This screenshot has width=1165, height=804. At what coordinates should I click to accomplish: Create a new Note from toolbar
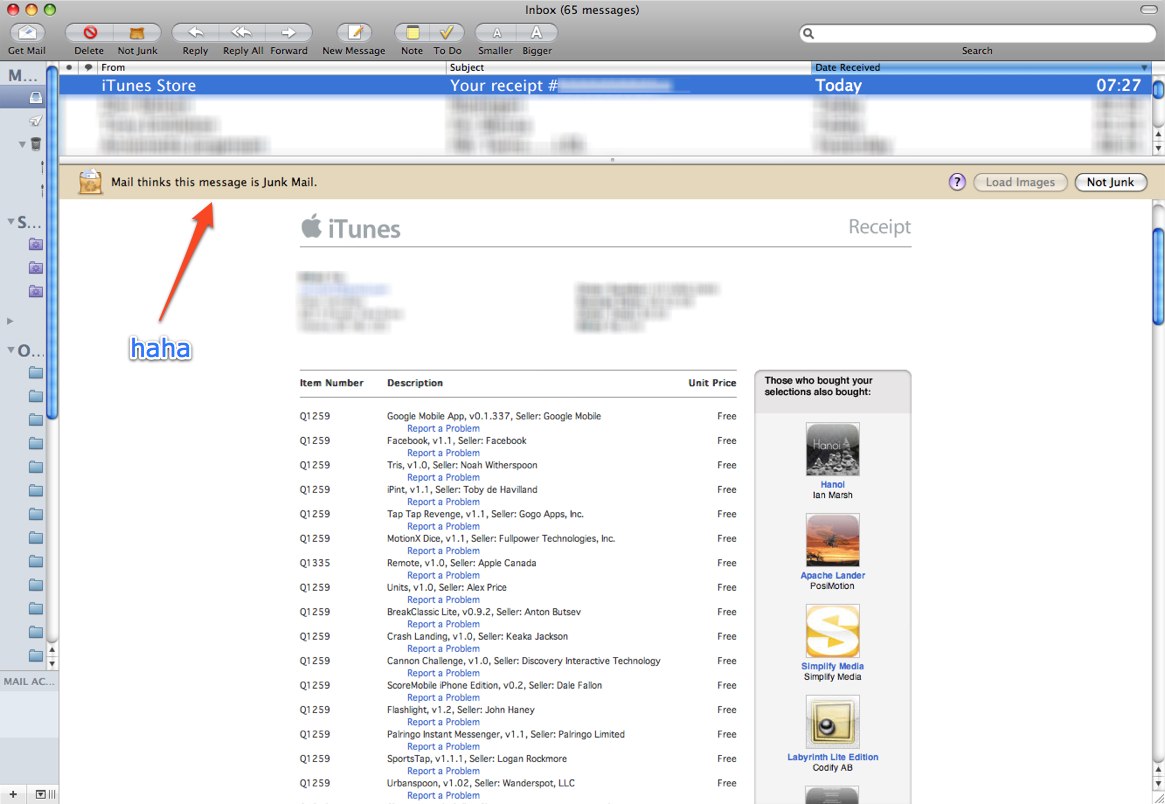coord(412,33)
